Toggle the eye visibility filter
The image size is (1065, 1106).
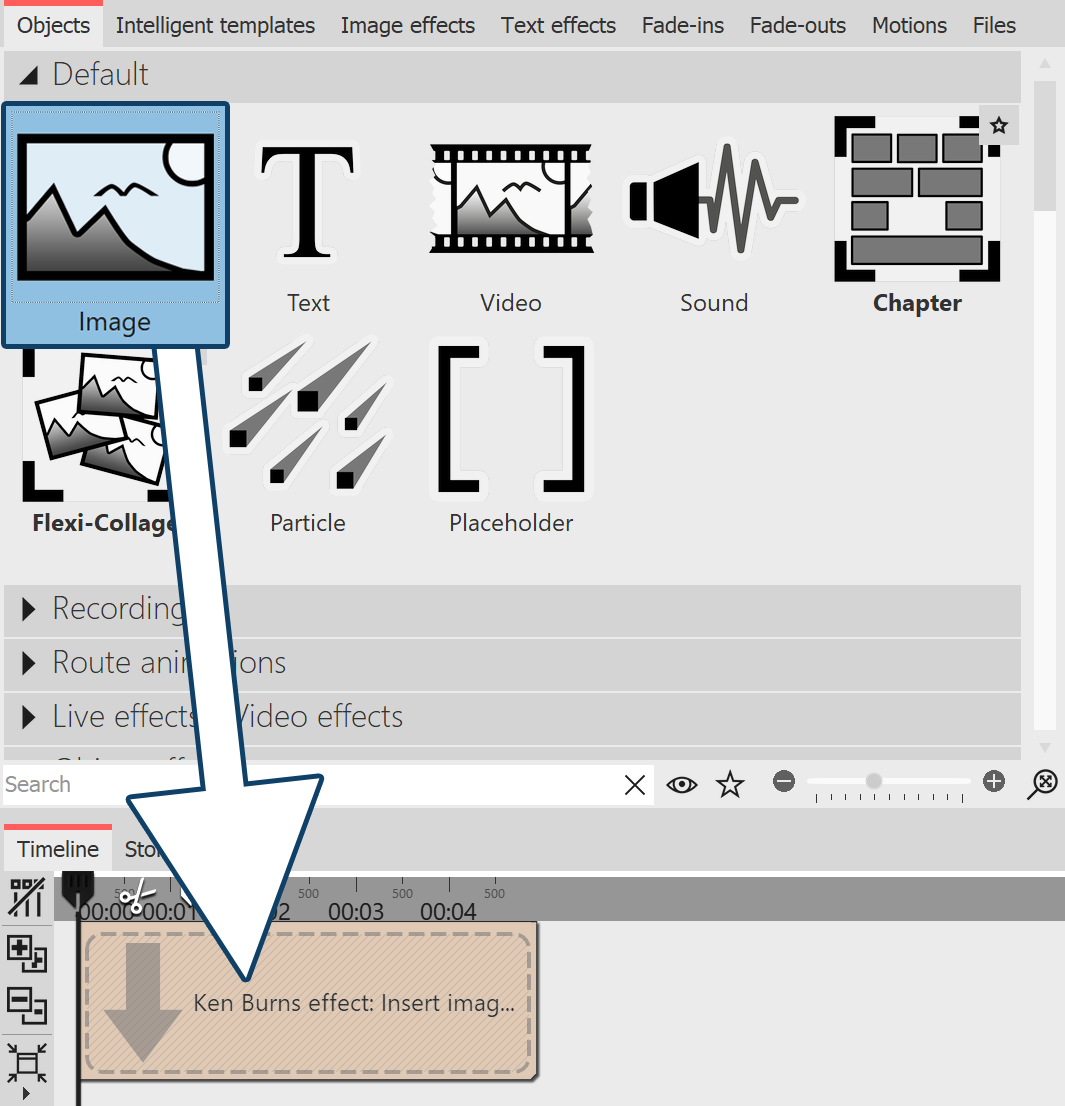click(681, 784)
